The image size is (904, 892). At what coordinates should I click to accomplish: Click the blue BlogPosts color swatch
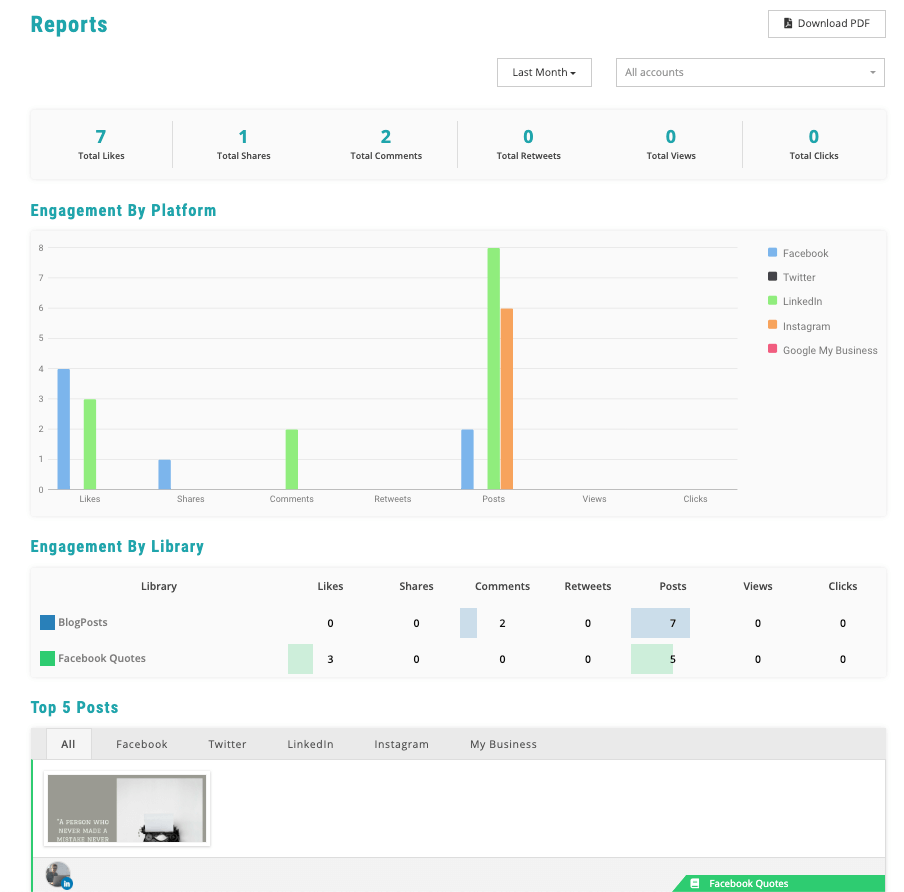47,623
